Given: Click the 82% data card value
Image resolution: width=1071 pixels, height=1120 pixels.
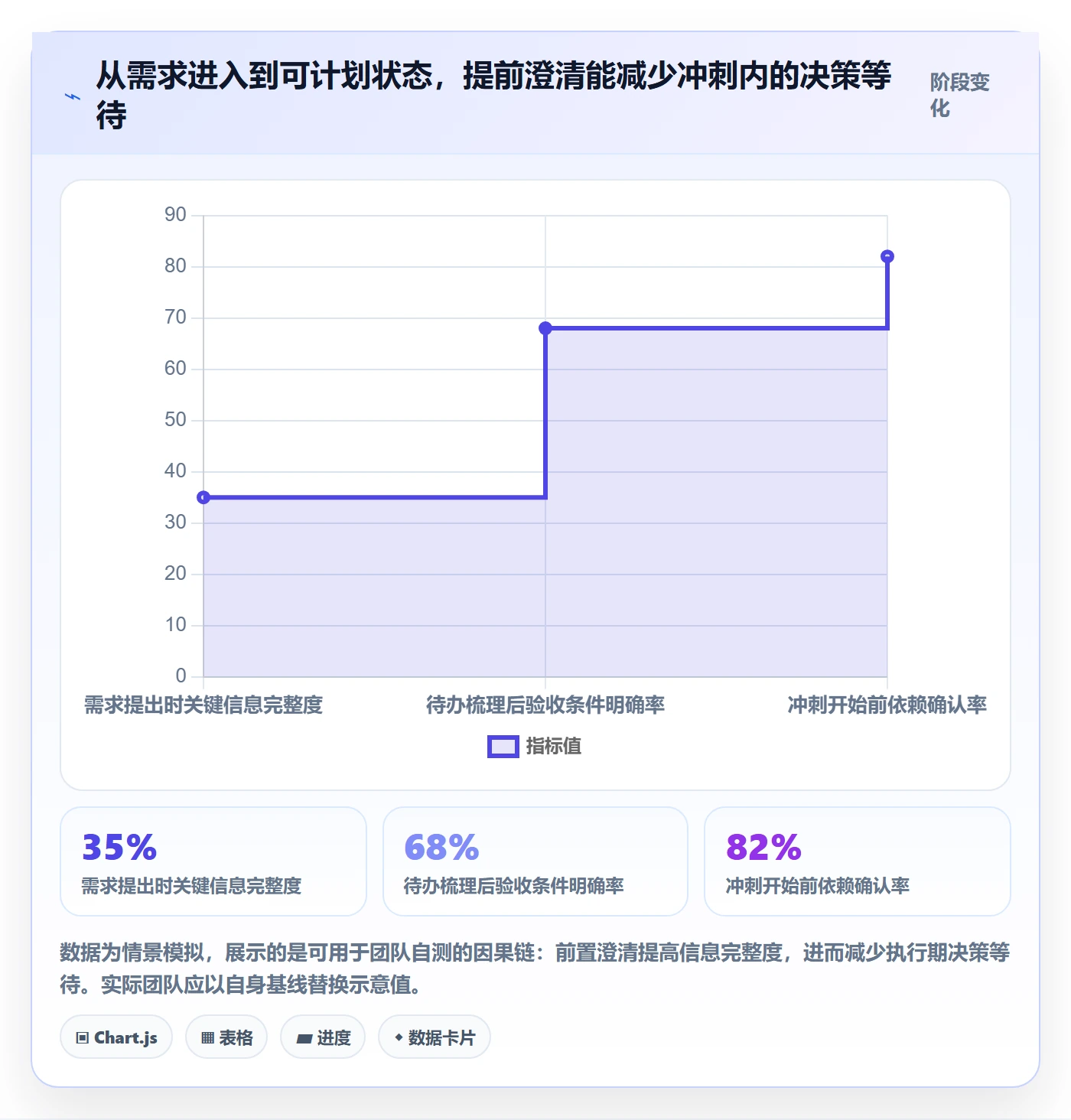Looking at the screenshot, I should pyautogui.click(x=763, y=848).
